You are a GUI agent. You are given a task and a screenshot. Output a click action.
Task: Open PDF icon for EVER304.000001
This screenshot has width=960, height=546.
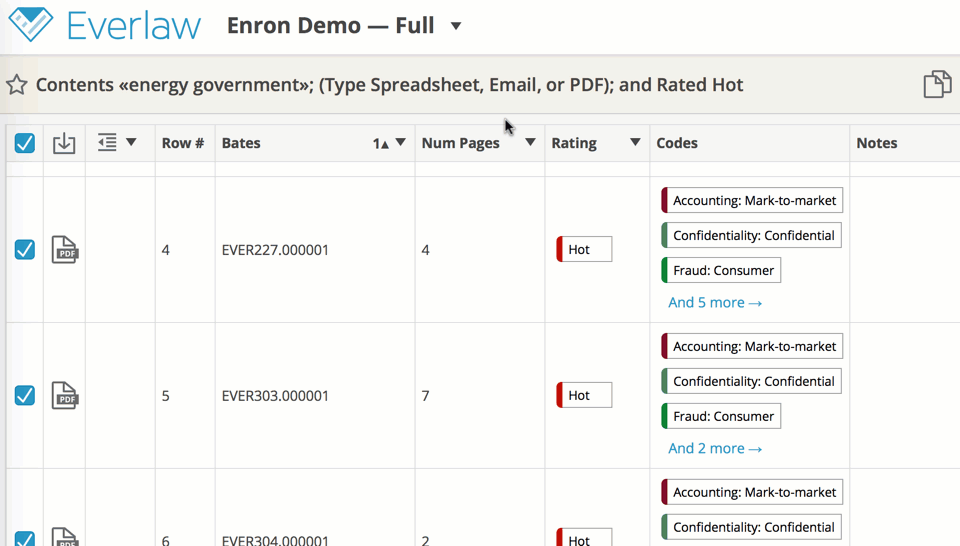[64, 536]
